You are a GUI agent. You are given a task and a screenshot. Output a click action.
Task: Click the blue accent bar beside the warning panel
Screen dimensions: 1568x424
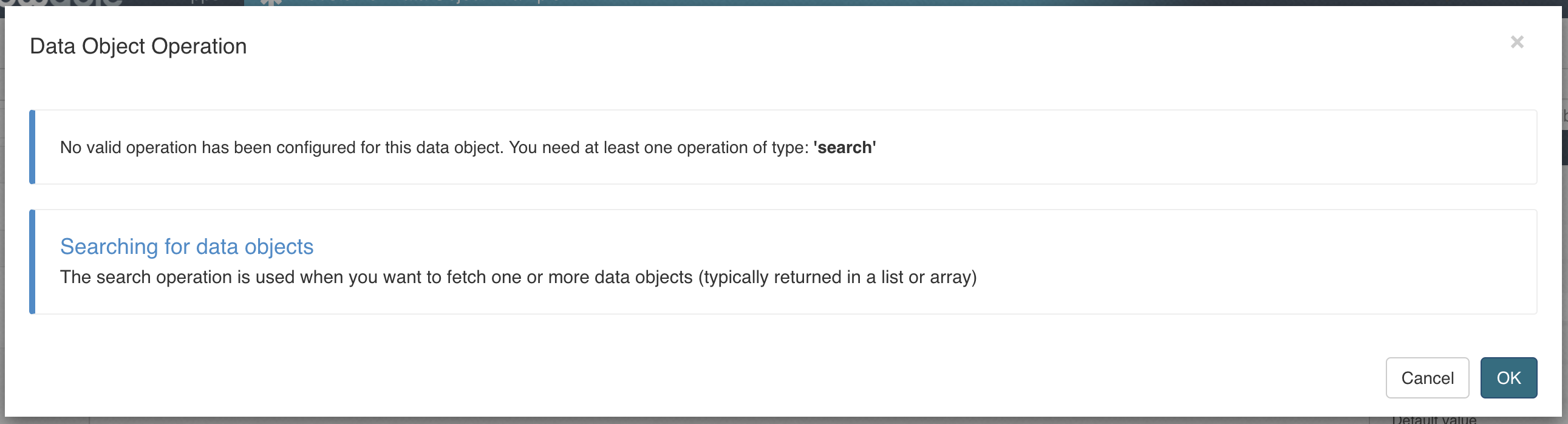(32, 146)
